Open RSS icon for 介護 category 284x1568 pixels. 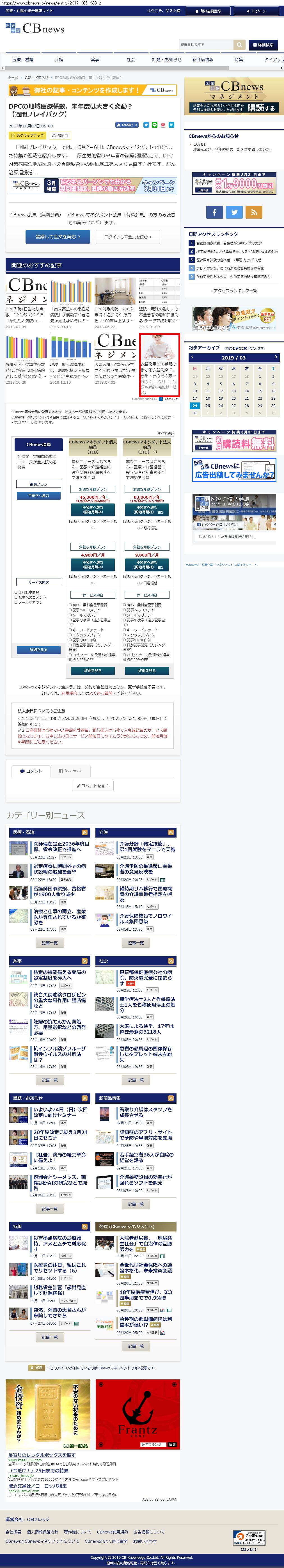point(171,832)
